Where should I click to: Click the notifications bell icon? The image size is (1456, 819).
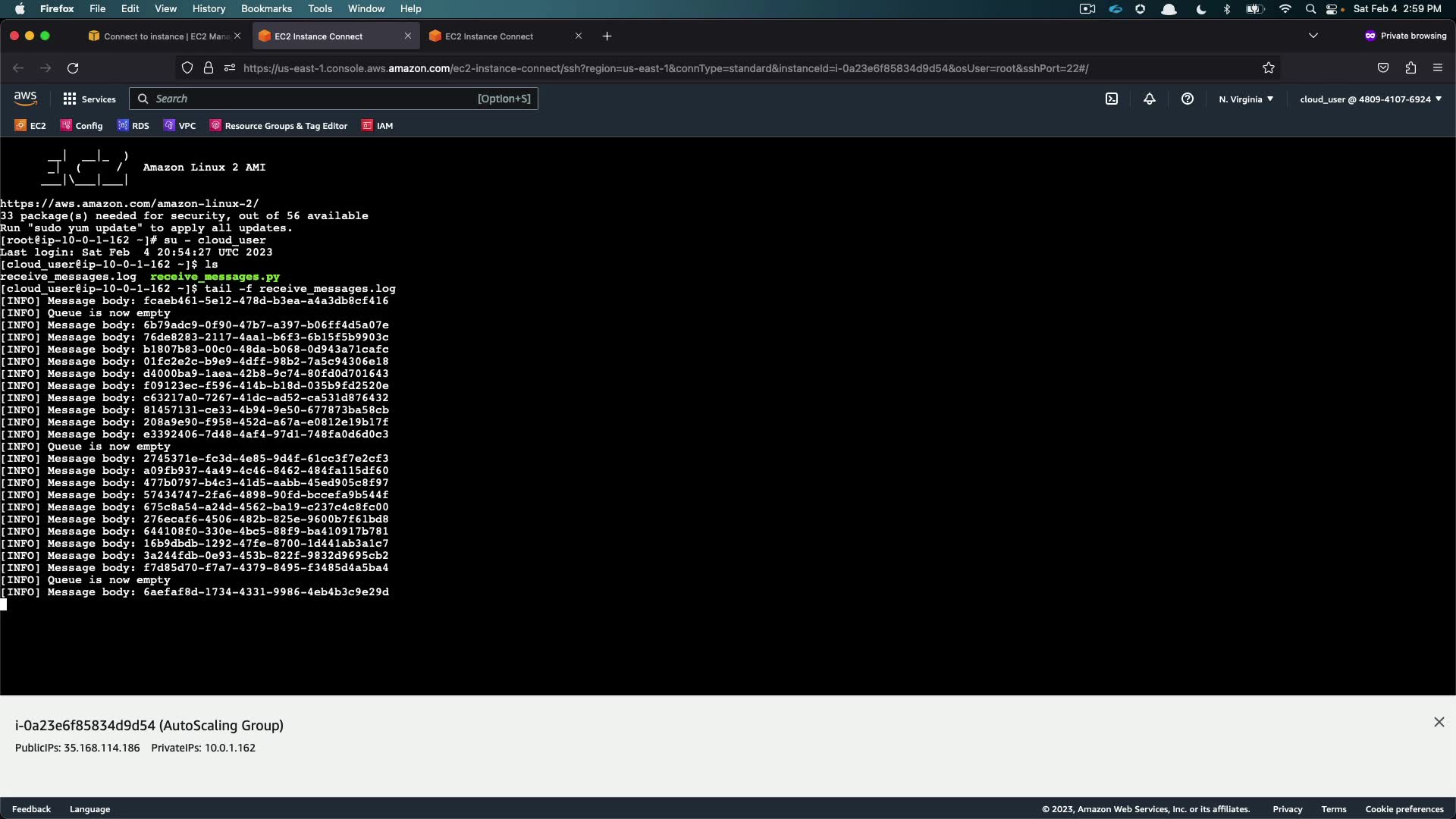pyautogui.click(x=1150, y=99)
